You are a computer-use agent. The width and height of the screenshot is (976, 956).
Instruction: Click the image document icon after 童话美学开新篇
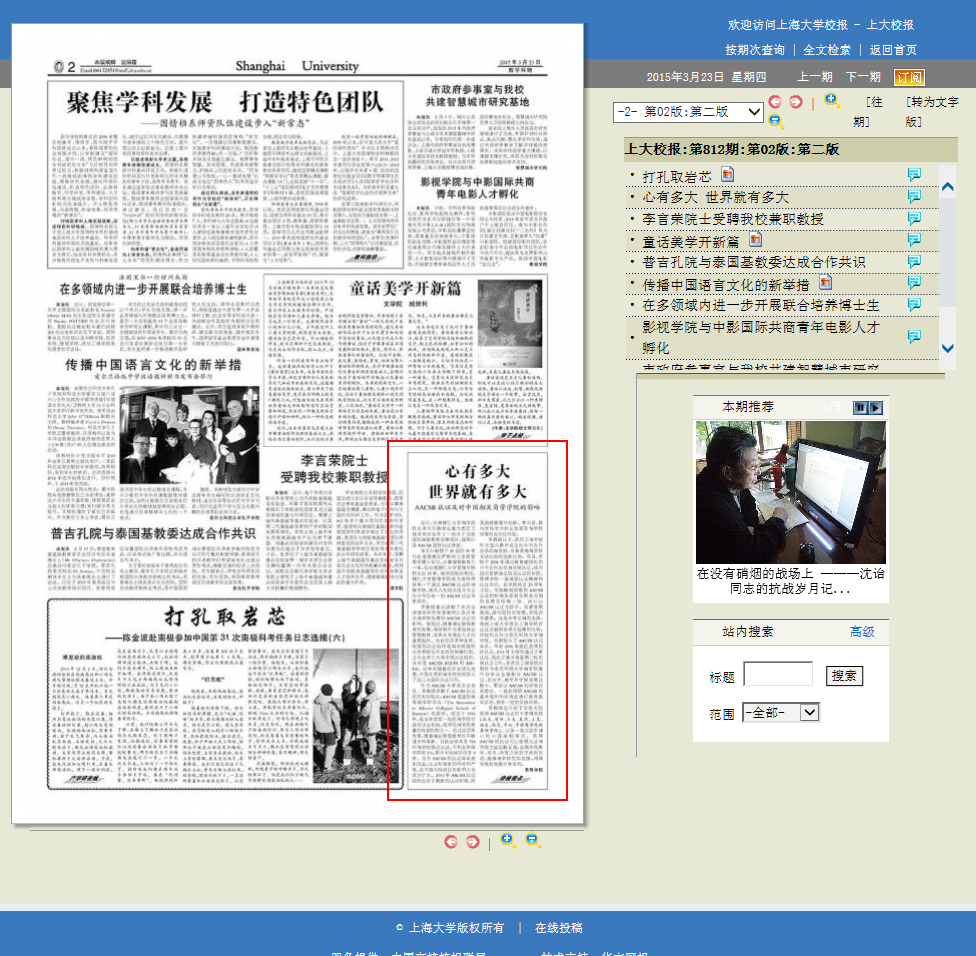pyautogui.click(x=756, y=240)
